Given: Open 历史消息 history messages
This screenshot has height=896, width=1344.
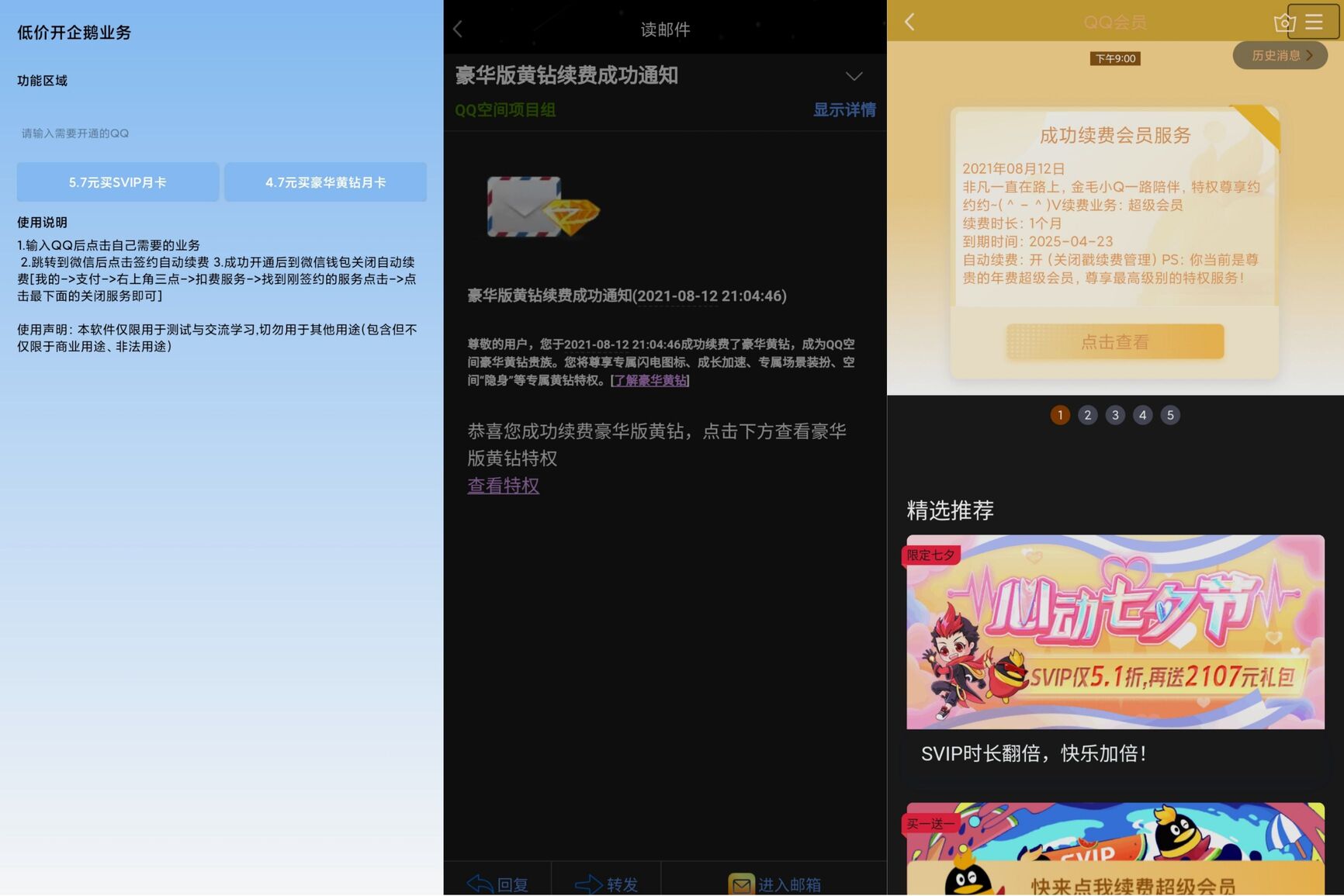Looking at the screenshot, I should coord(1280,55).
